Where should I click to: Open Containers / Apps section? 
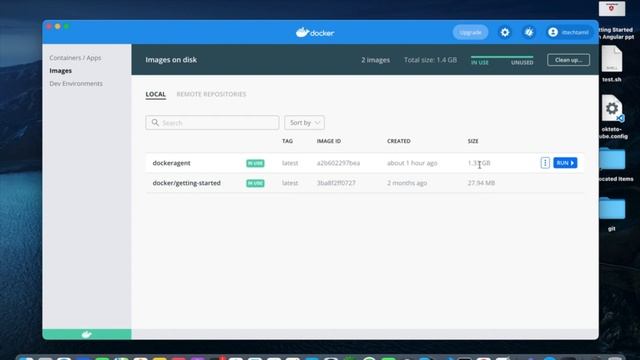click(75, 58)
